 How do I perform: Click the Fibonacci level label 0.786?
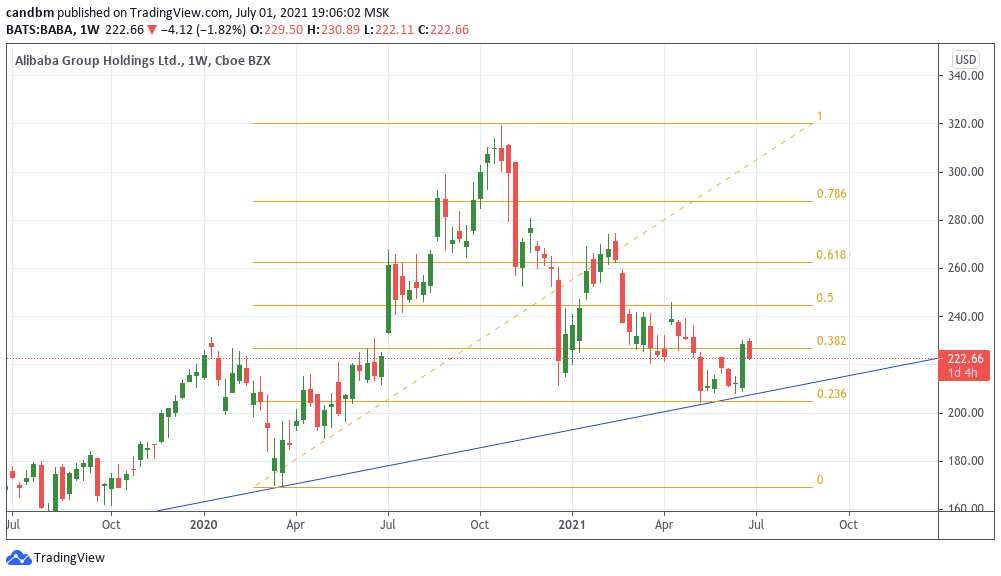(831, 194)
